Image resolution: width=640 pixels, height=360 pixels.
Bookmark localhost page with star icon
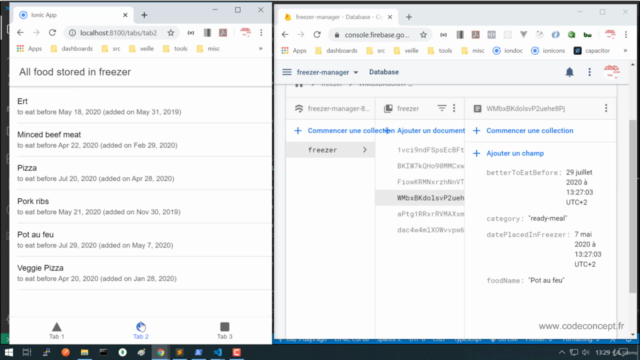click(x=171, y=33)
